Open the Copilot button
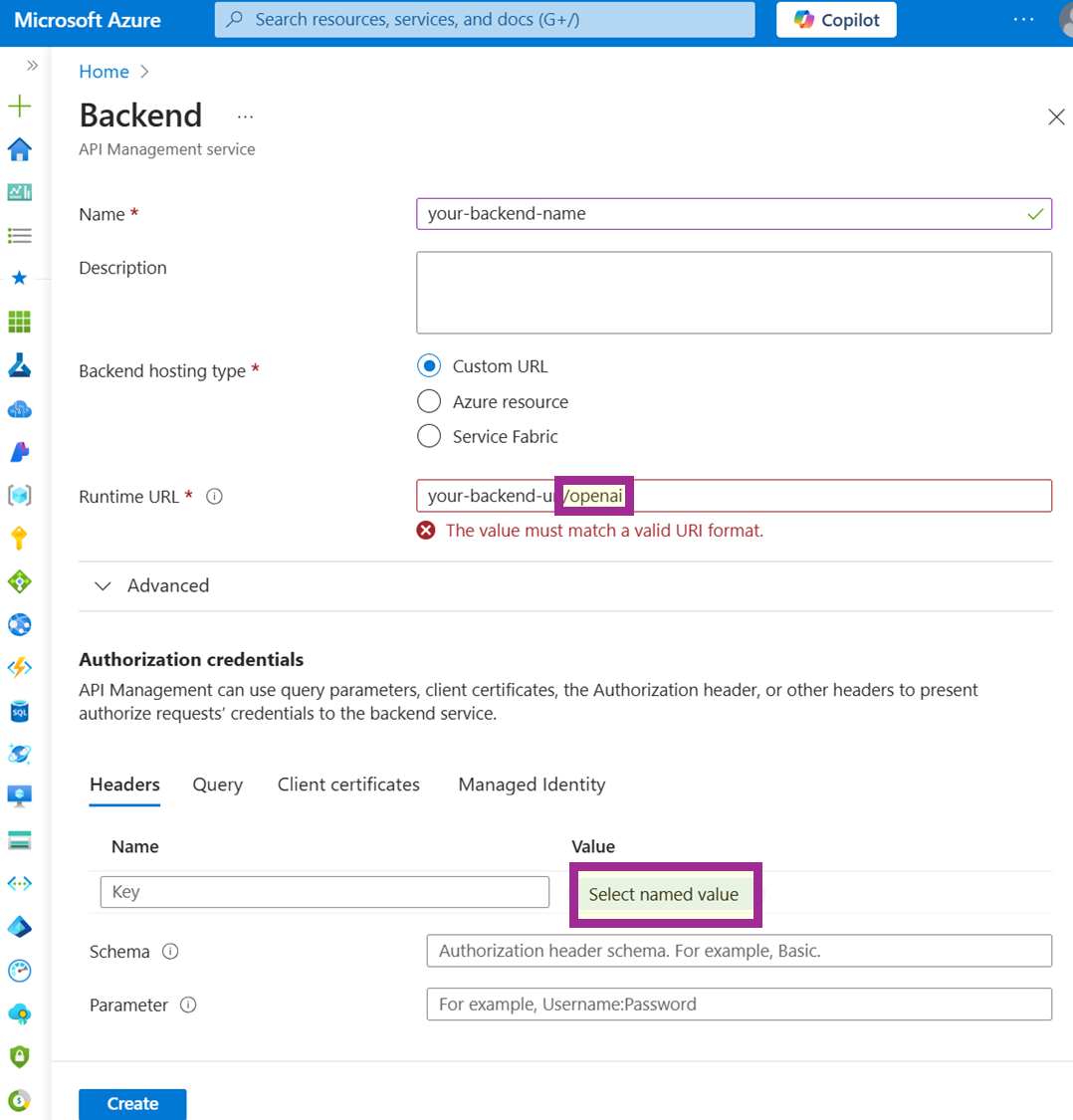This screenshot has height=1120, width=1073. point(836,20)
